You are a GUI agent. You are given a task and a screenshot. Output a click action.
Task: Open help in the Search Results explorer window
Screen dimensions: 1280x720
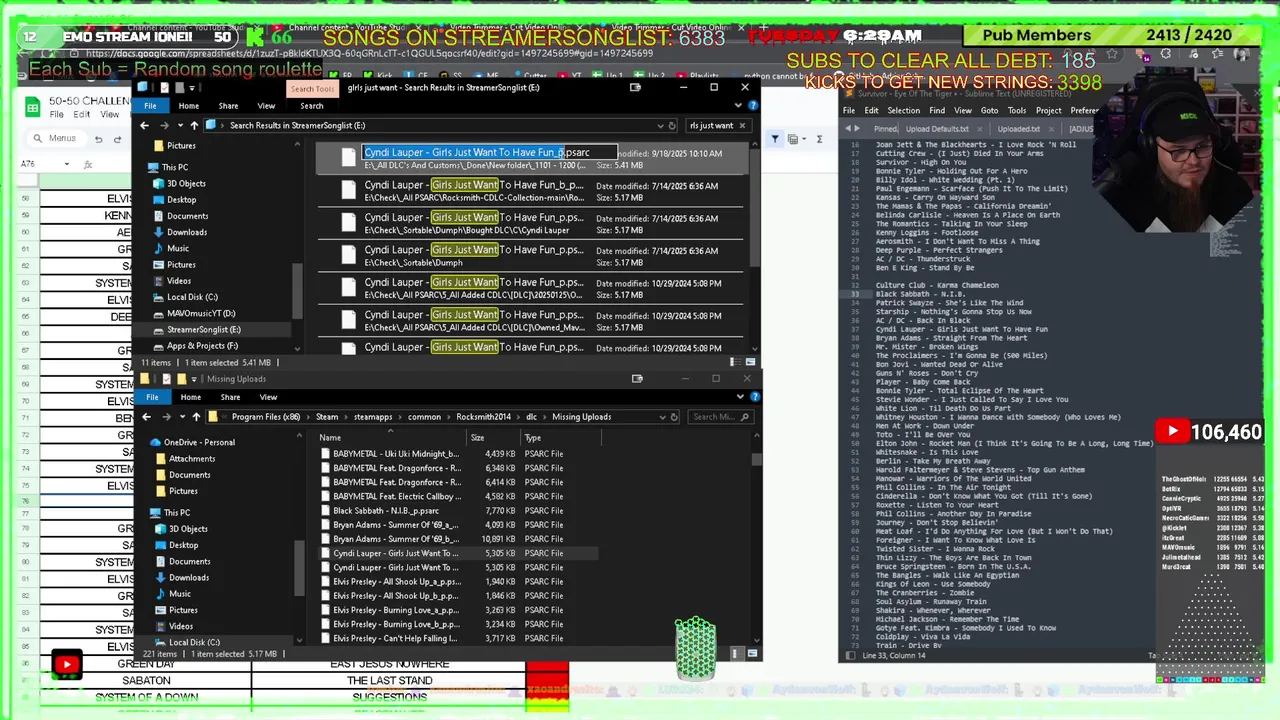[753, 106]
